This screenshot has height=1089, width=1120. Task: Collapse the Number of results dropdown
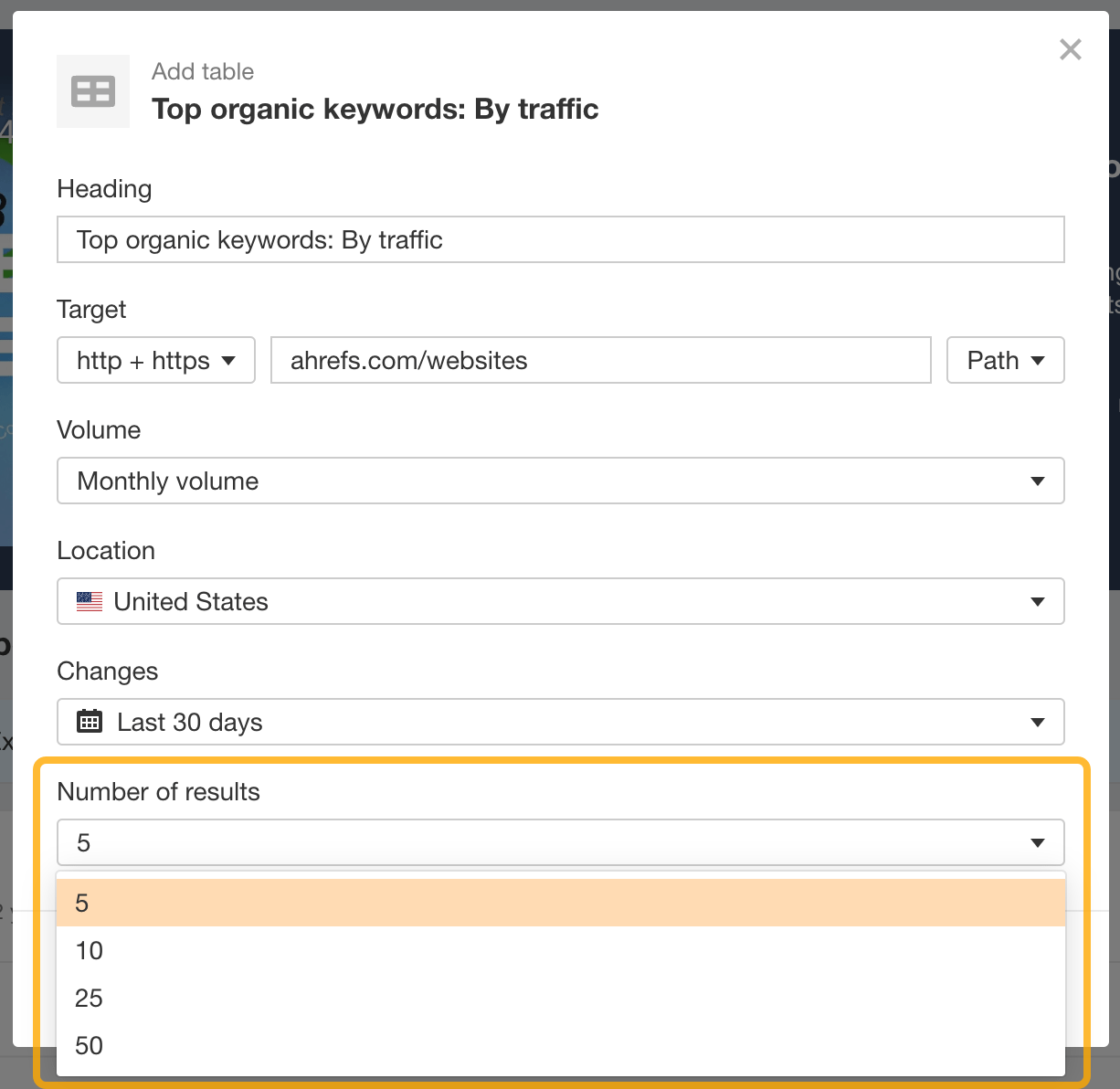560,842
